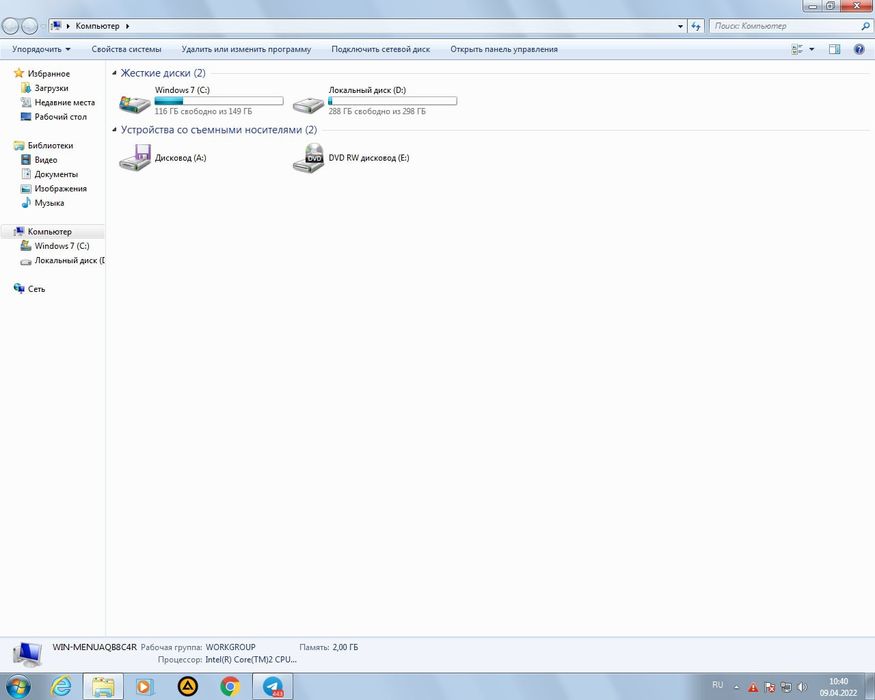
Task: Open the Windows Start button
Action: tap(18, 686)
